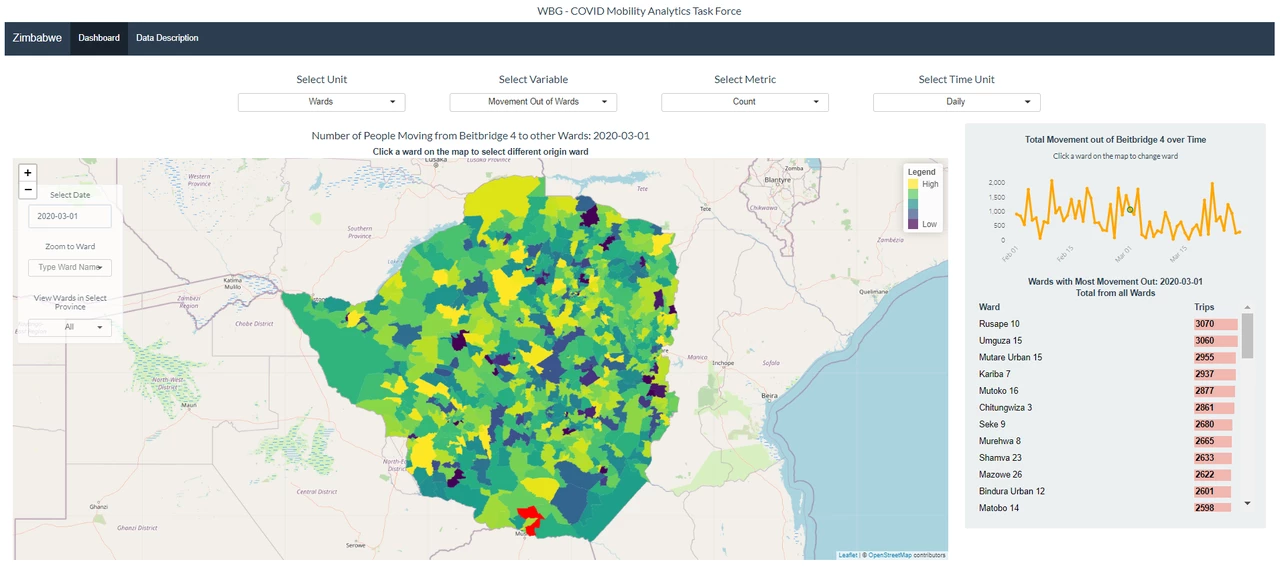Click the Select Date field 2020-03-01
This screenshot has height=574, width=1280.
click(x=70, y=216)
